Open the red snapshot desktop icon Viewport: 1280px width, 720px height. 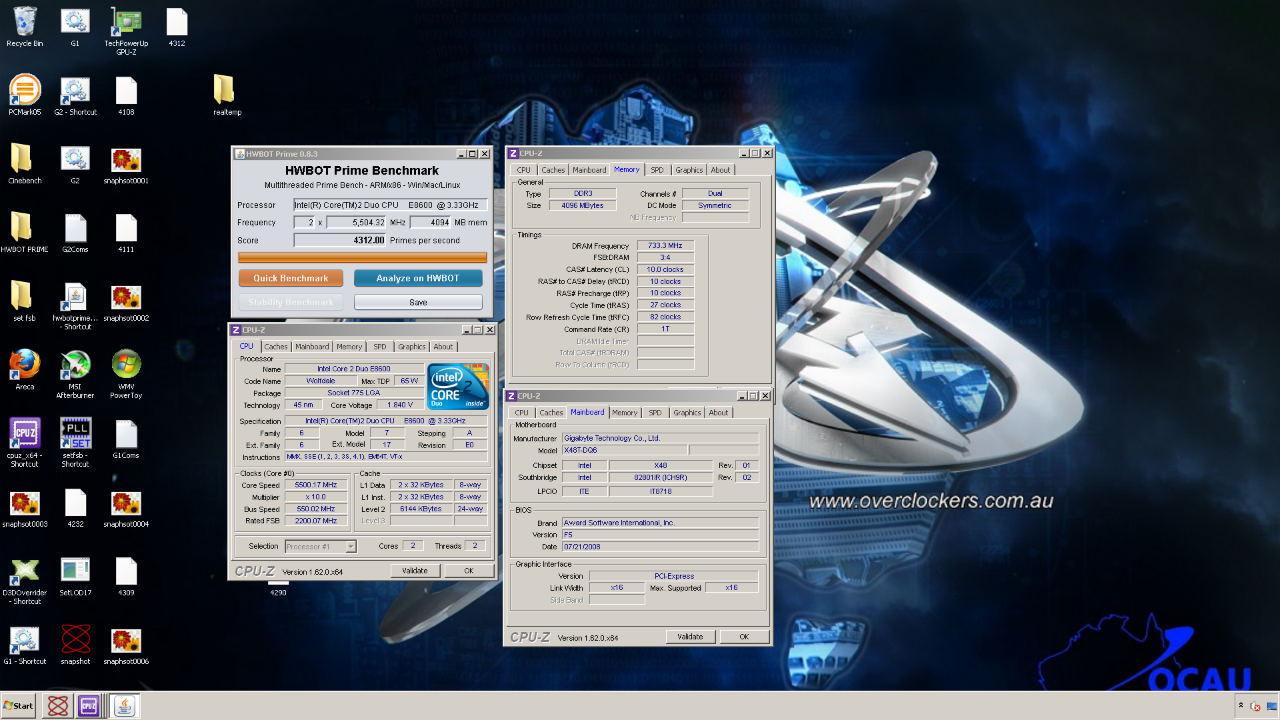point(75,645)
